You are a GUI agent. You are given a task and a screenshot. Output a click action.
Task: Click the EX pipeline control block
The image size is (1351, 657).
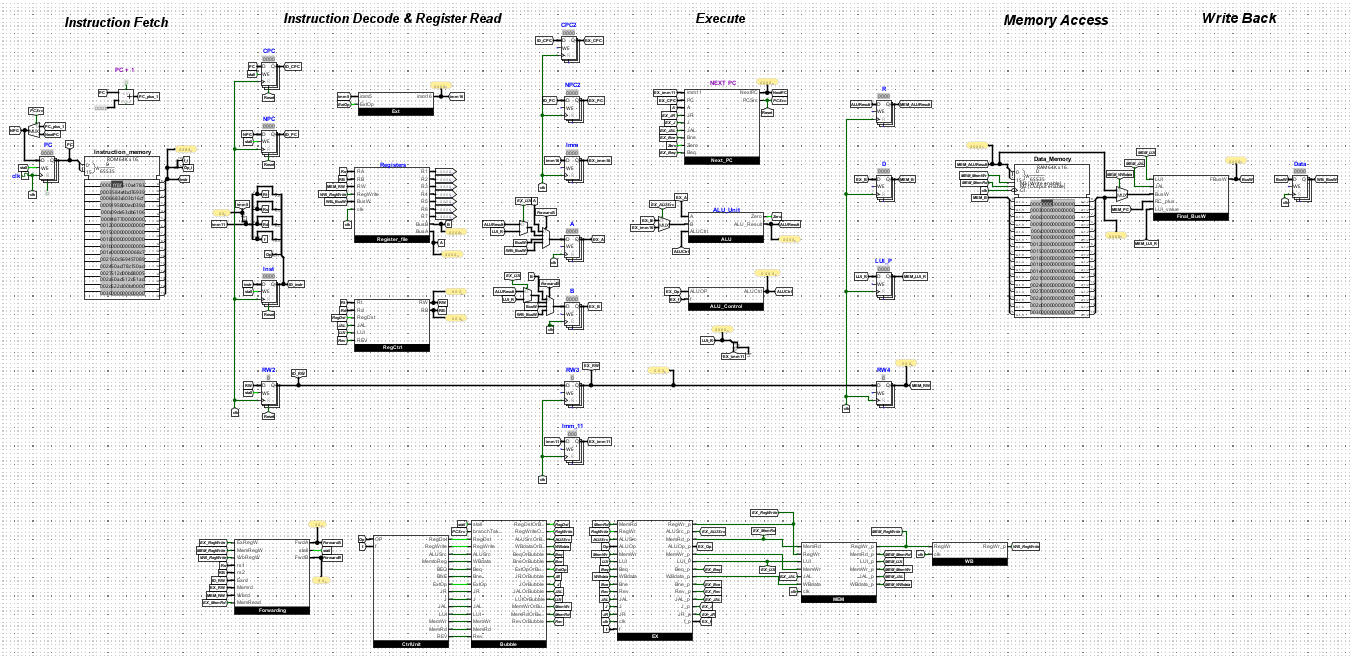[x=655, y=580]
